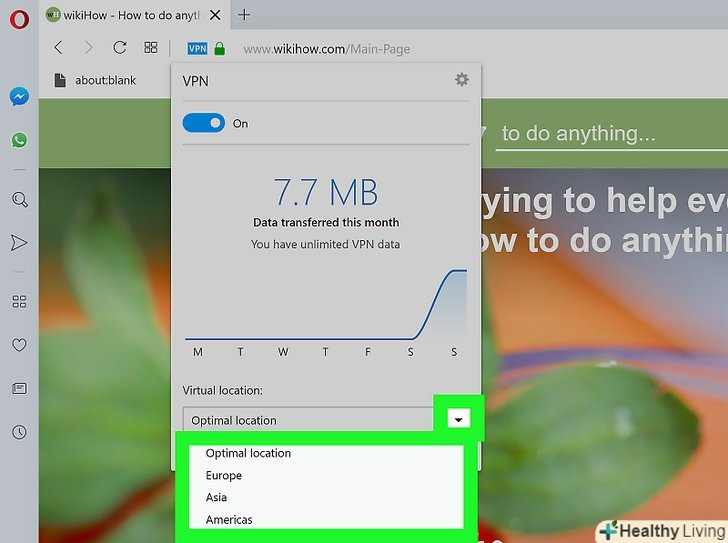This screenshot has height=543, width=728.
Task: Click the Virtual location dropdown arrow
Action: click(x=458, y=419)
